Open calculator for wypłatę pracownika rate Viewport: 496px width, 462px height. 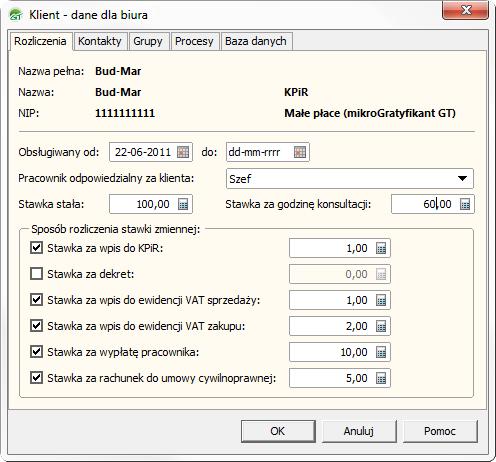tap(381, 352)
